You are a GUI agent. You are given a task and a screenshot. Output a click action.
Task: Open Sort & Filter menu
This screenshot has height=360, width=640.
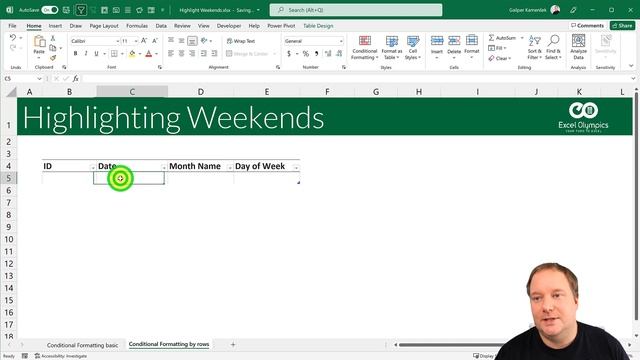(x=534, y=48)
